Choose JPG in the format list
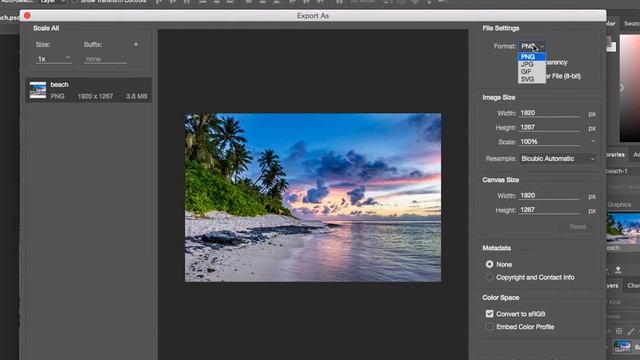Image resolution: width=640 pixels, height=360 pixels. pyautogui.click(x=532, y=64)
